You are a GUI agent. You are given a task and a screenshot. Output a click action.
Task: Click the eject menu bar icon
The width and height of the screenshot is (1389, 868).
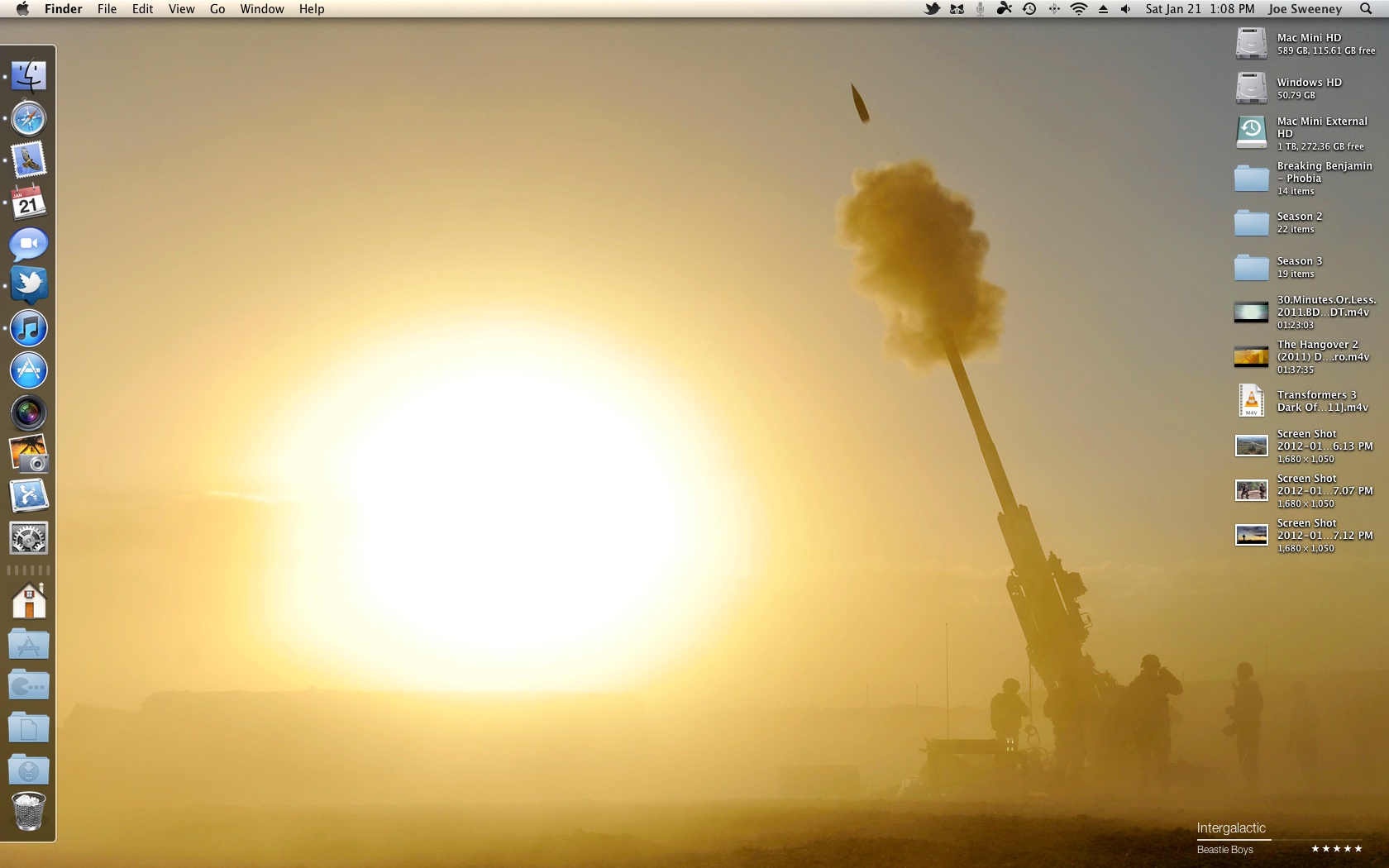1103,9
